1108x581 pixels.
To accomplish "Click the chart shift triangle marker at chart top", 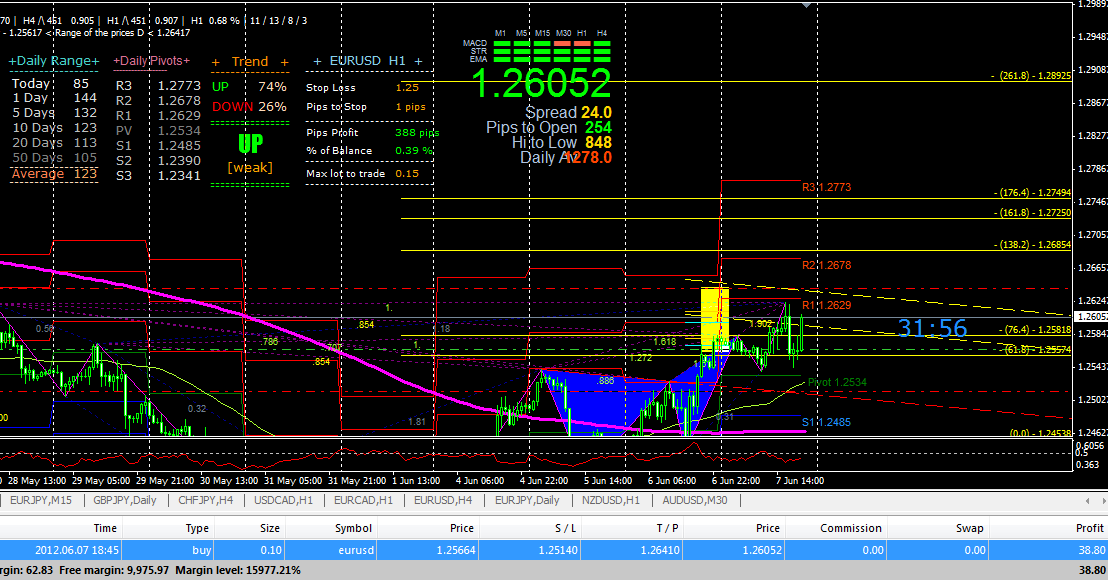I will click(x=806, y=5).
